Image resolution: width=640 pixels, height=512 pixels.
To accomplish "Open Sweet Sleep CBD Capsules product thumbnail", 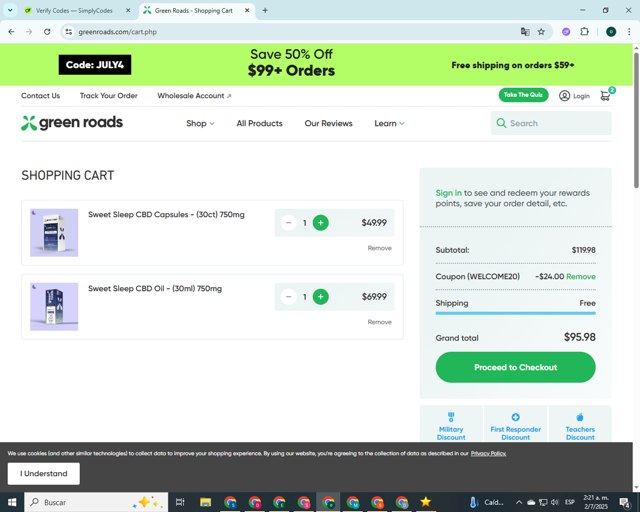I will pos(54,233).
